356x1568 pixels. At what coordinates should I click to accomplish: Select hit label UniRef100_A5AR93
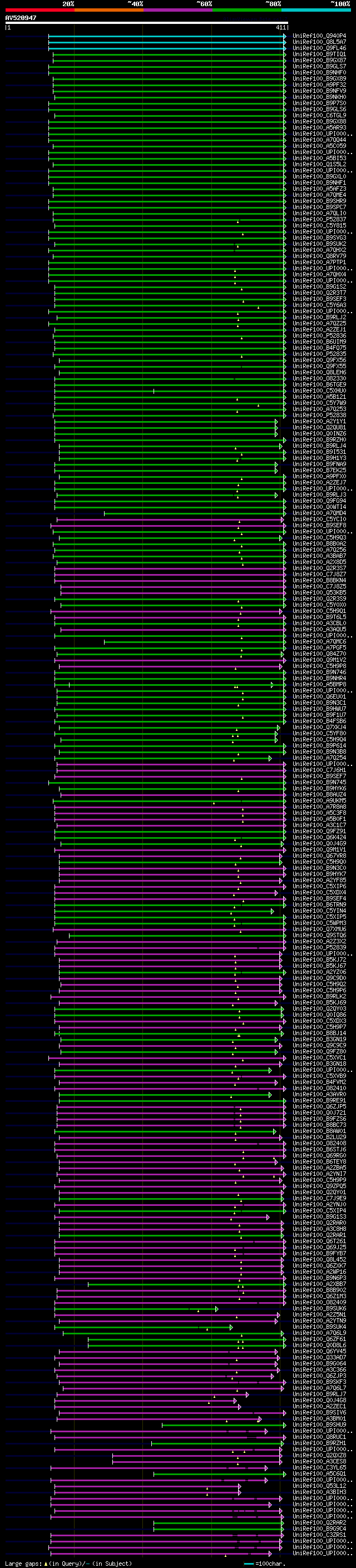(x=319, y=127)
